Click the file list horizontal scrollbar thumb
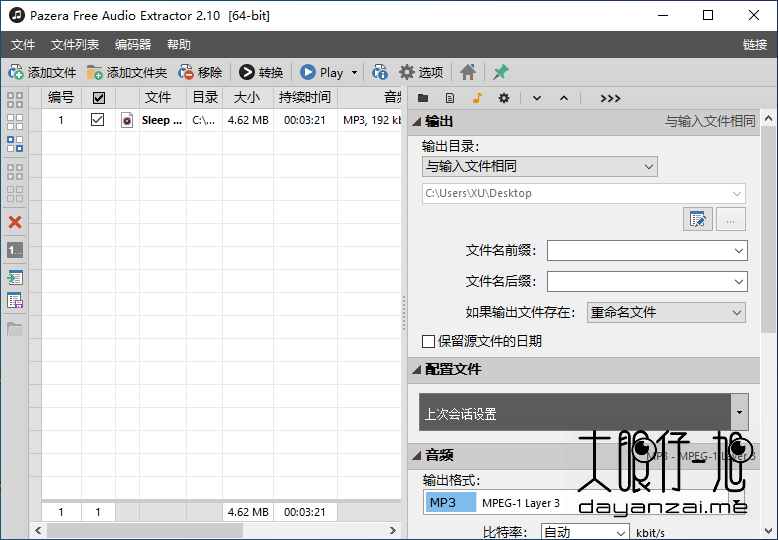778x540 pixels. click(x=144, y=531)
